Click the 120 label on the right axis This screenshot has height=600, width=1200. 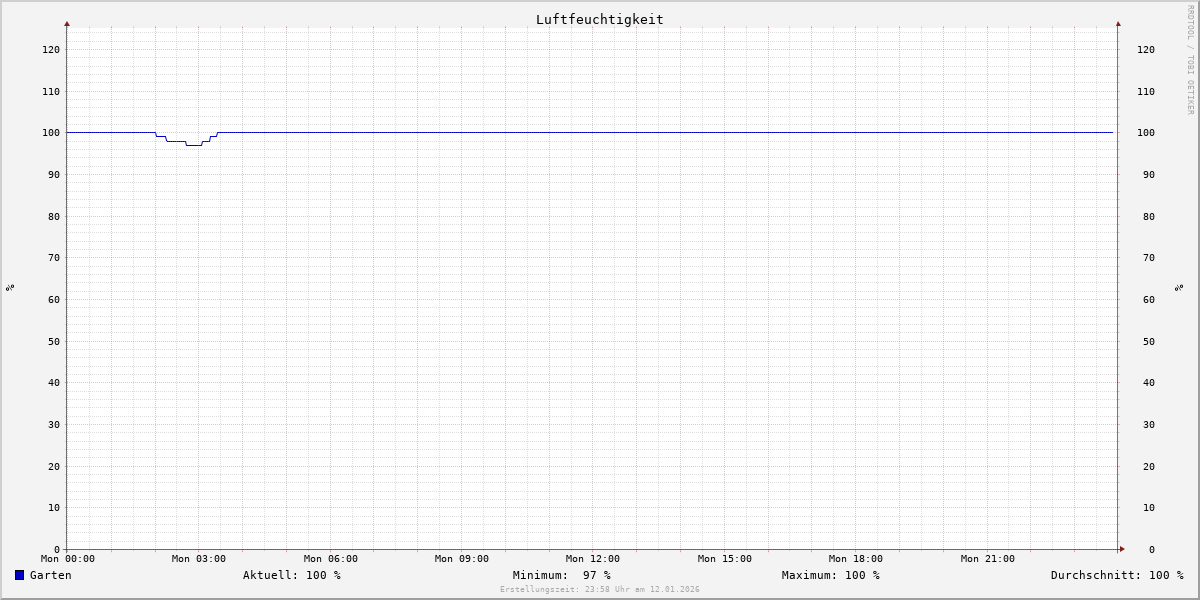(x=1145, y=49)
